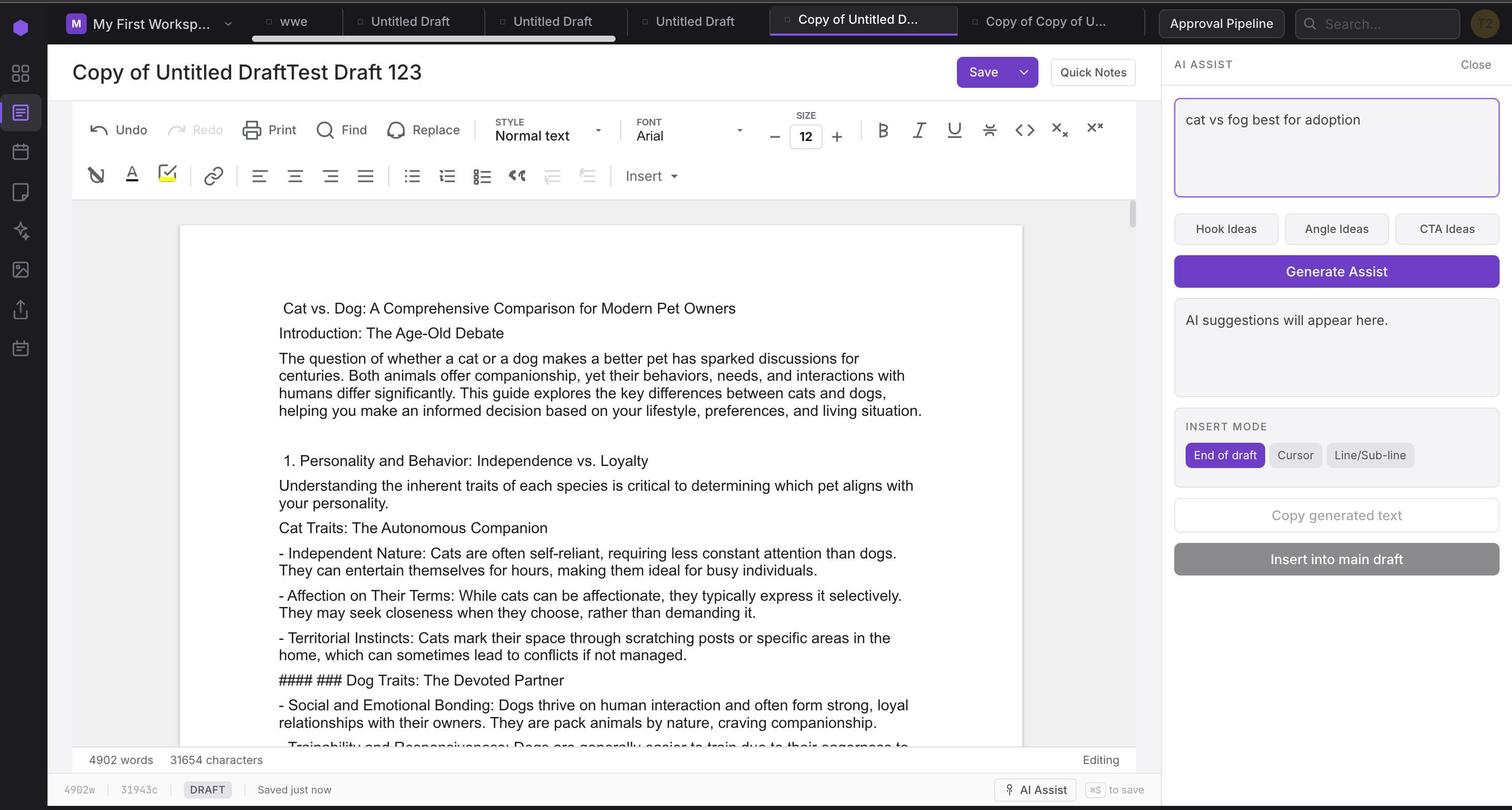Insert a bulleted list
Viewport: 1512px width, 810px height.
pos(412,176)
